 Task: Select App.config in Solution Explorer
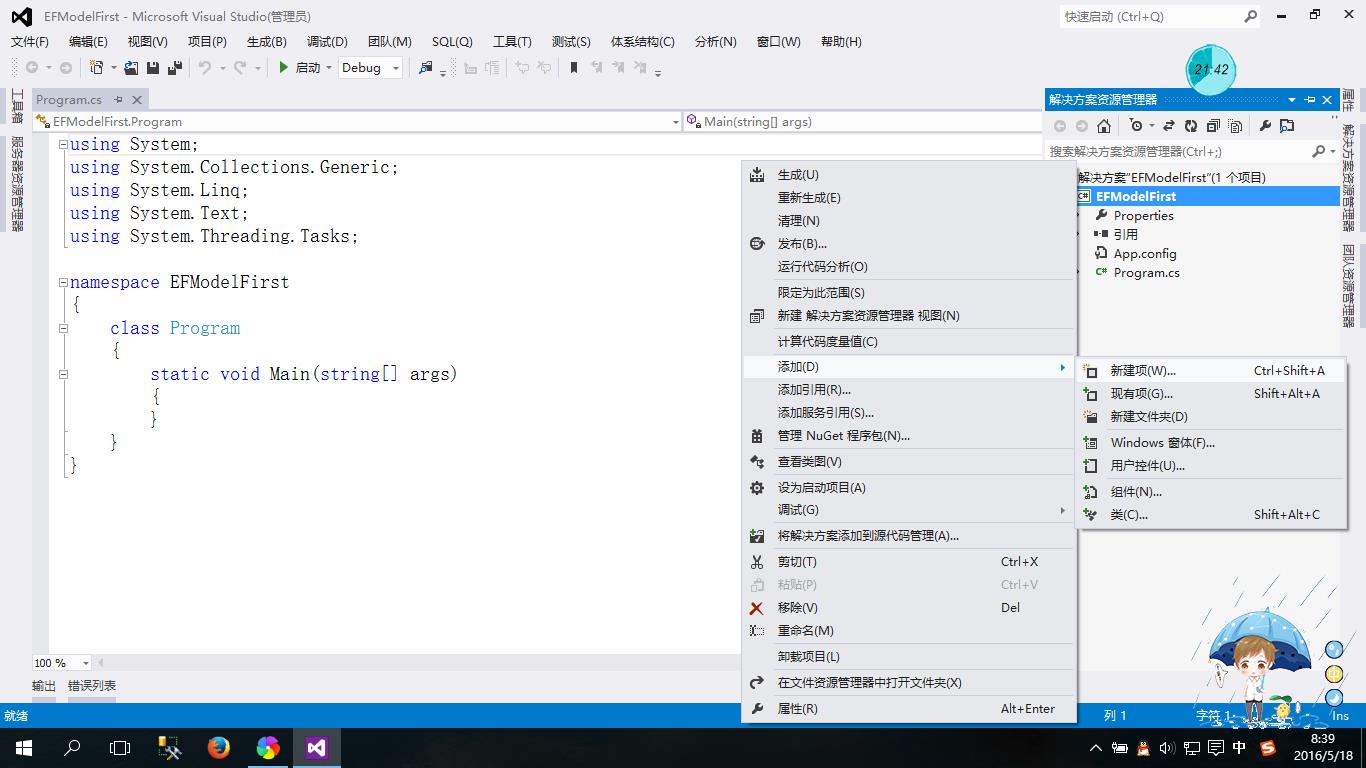1145,254
